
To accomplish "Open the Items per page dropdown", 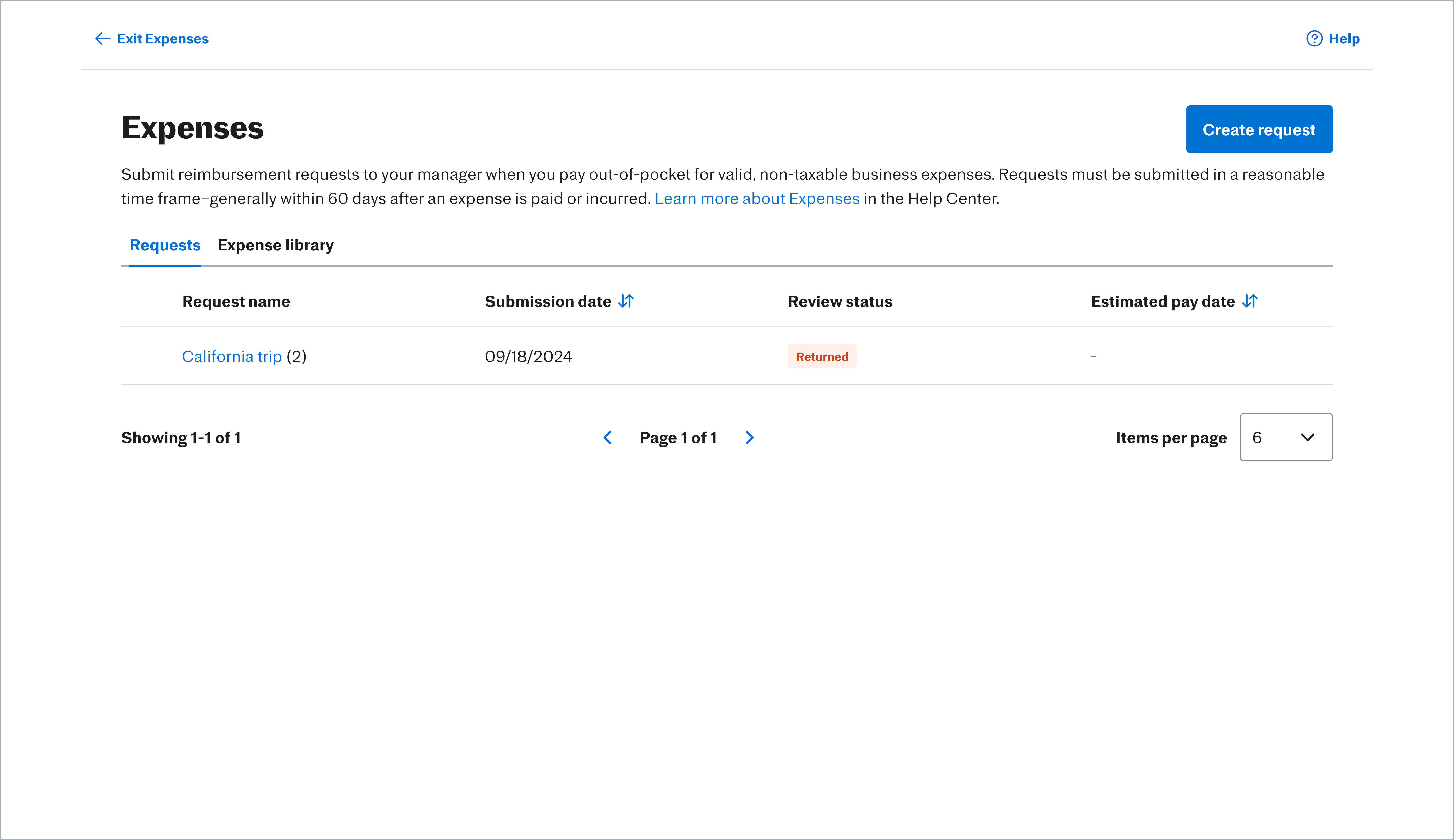I will click(x=1286, y=437).
